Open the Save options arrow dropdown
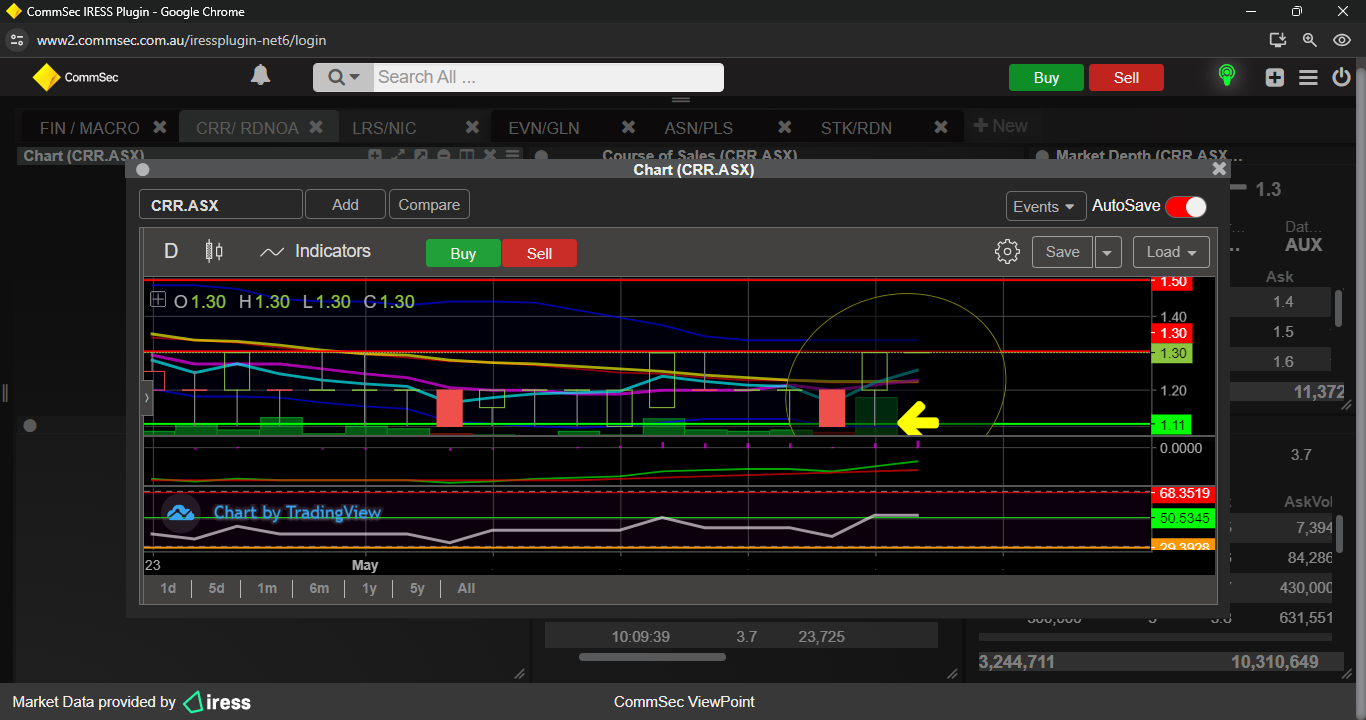This screenshot has height=720, width=1366. (1108, 252)
